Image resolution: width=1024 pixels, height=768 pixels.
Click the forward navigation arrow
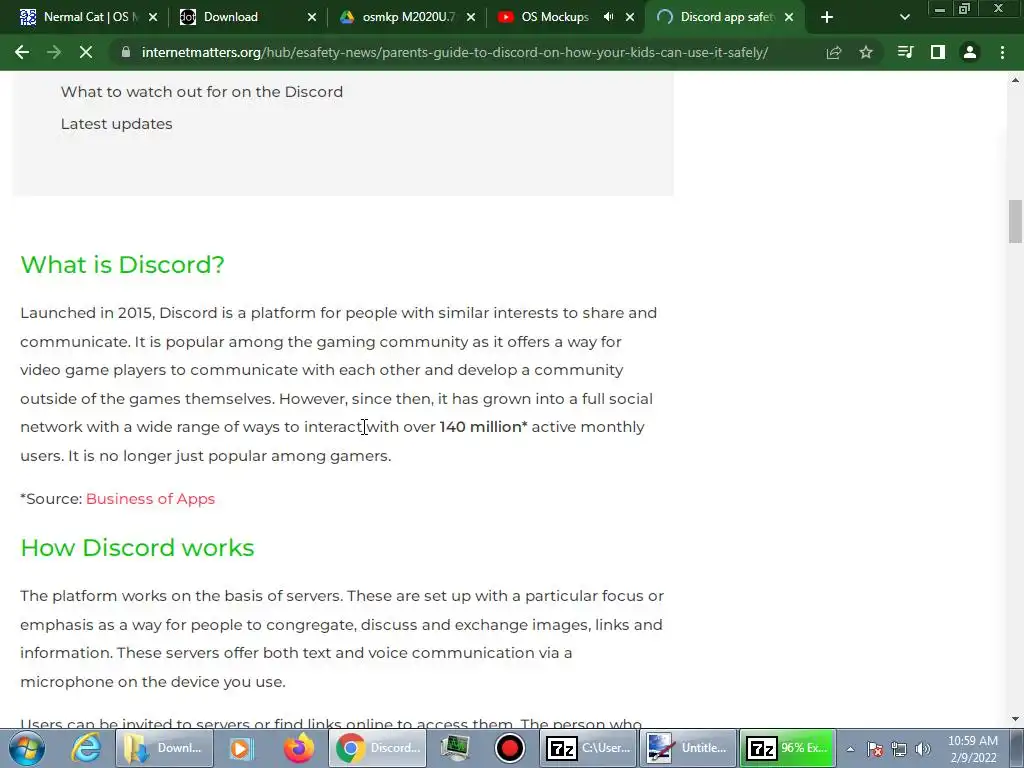(x=54, y=52)
